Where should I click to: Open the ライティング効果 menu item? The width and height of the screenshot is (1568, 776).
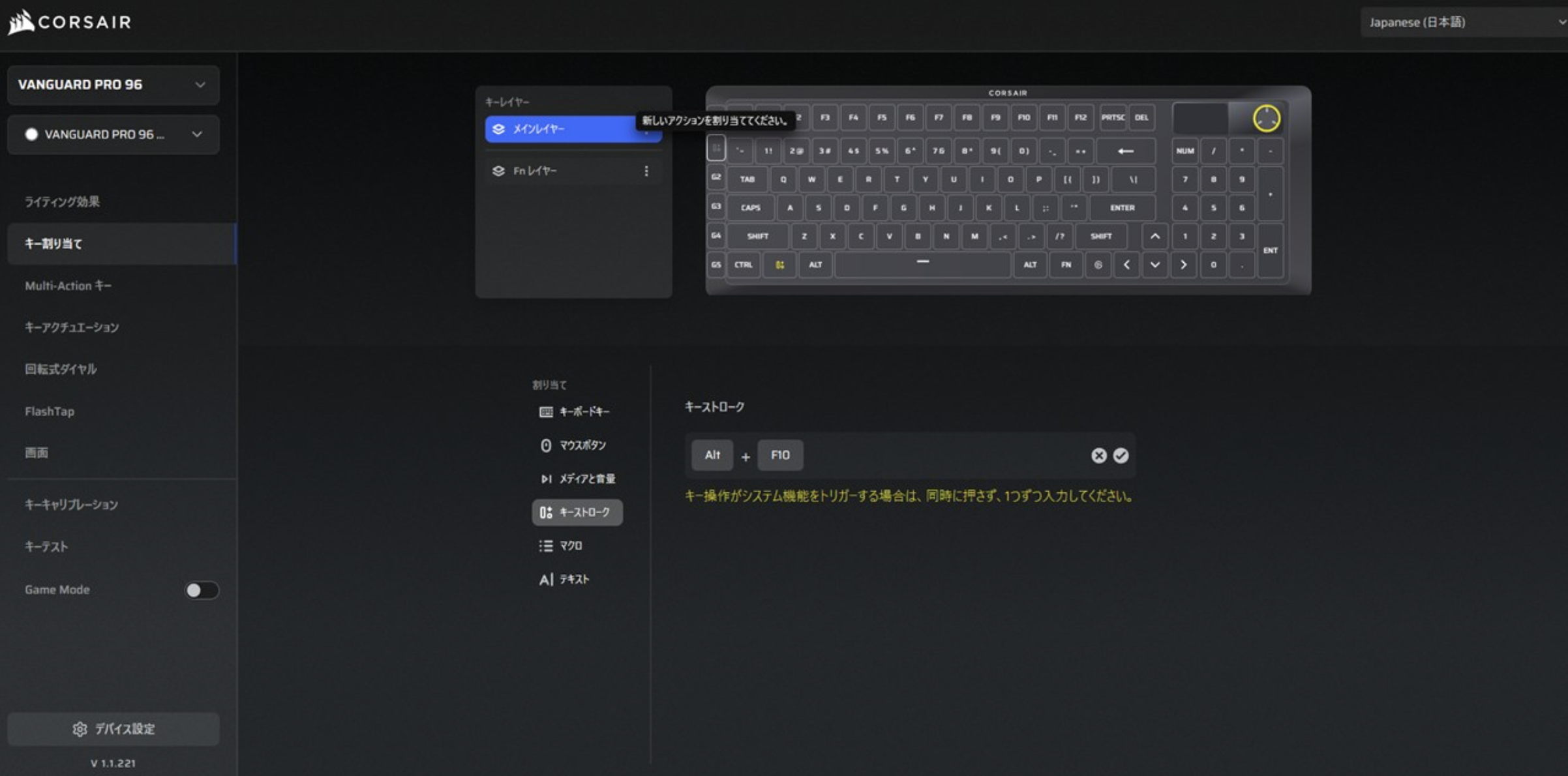tap(63, 201)
